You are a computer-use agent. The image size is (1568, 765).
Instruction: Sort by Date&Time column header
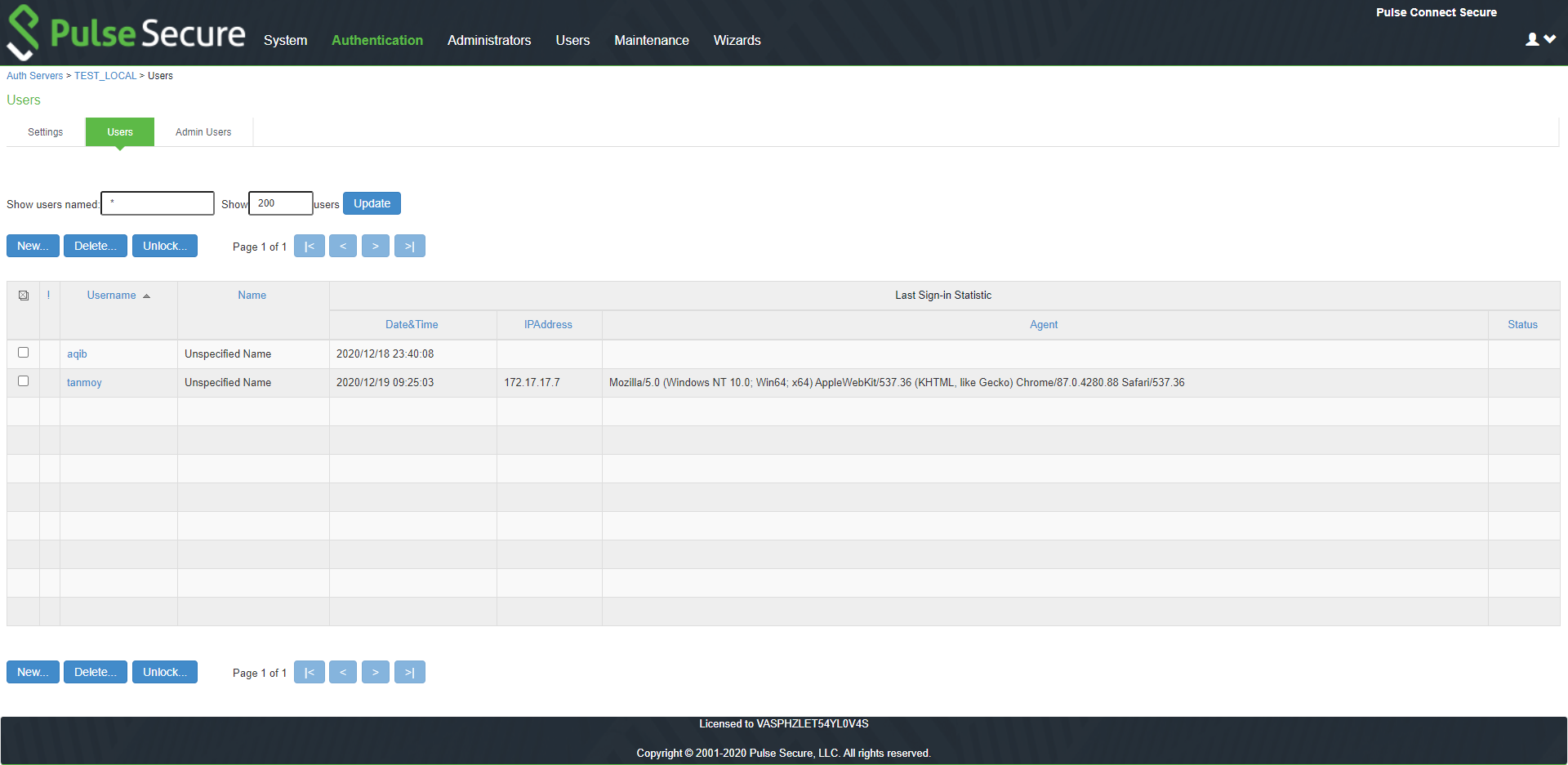pyautogui.click(x=412, y=325)
